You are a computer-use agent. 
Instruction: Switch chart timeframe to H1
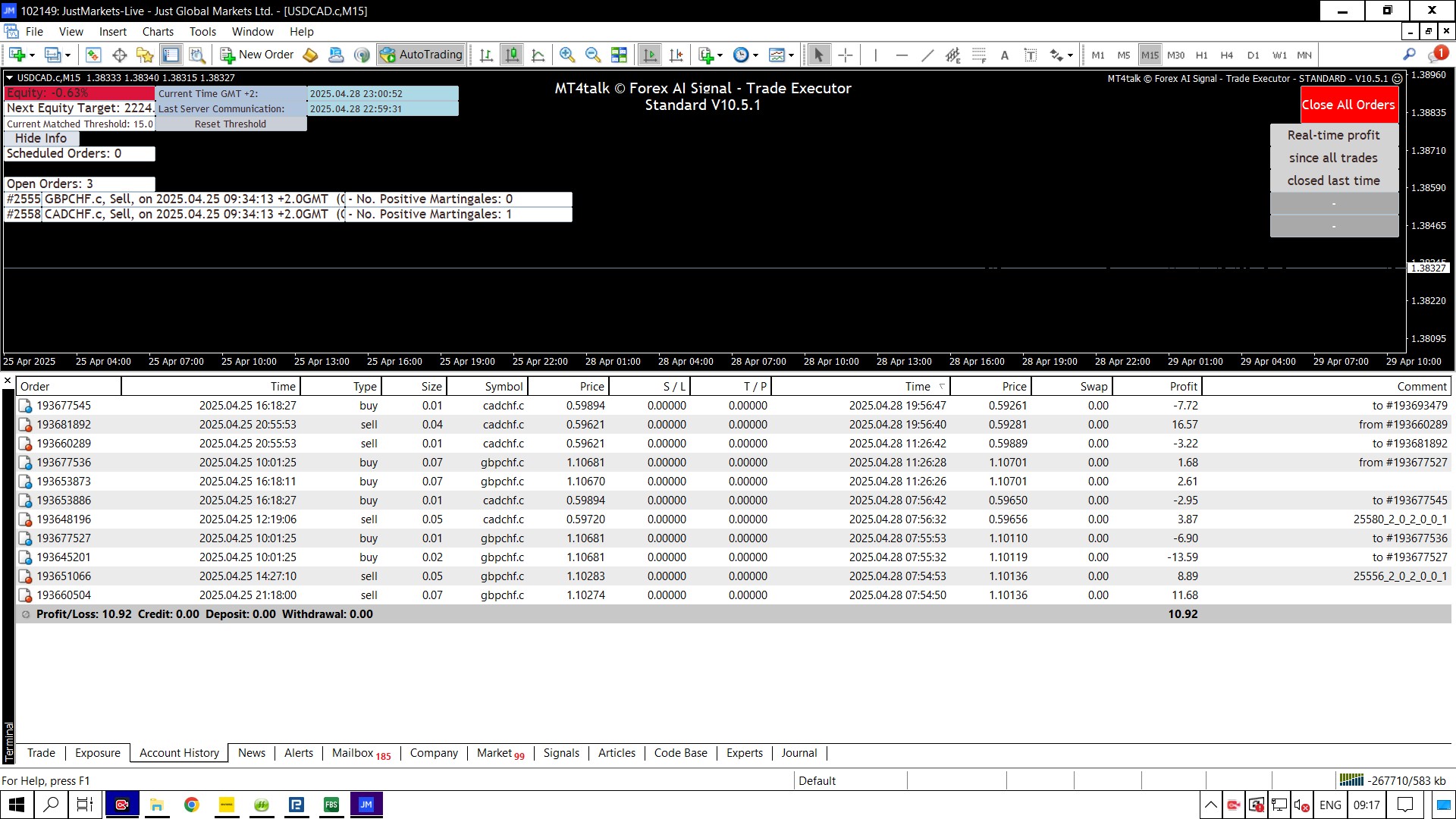(x=1201, y=55)
